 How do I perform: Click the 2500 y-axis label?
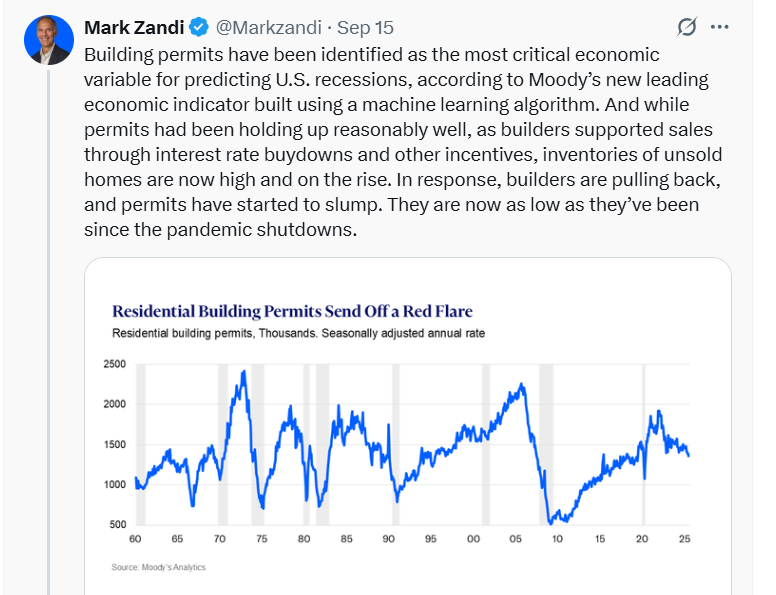114,364
